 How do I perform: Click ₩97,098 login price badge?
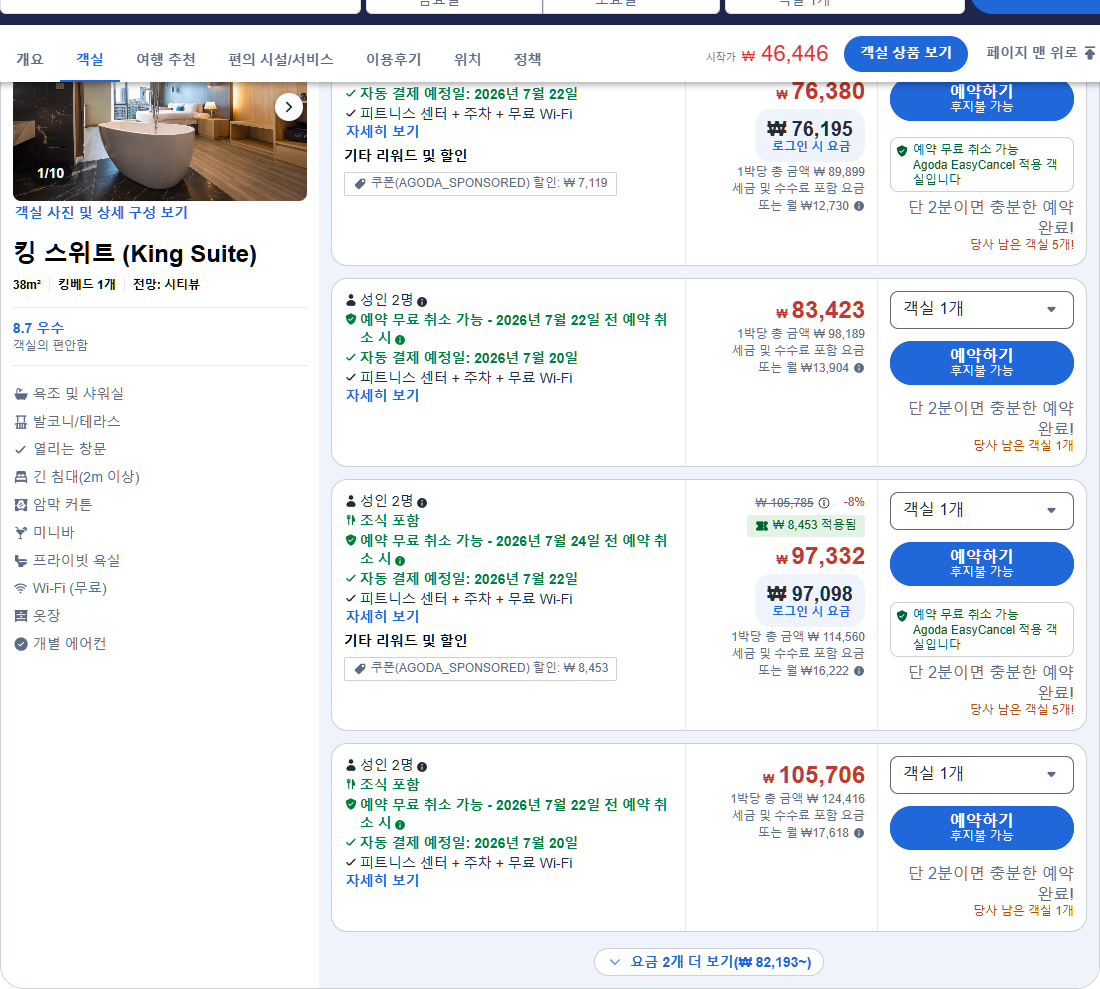810,600
